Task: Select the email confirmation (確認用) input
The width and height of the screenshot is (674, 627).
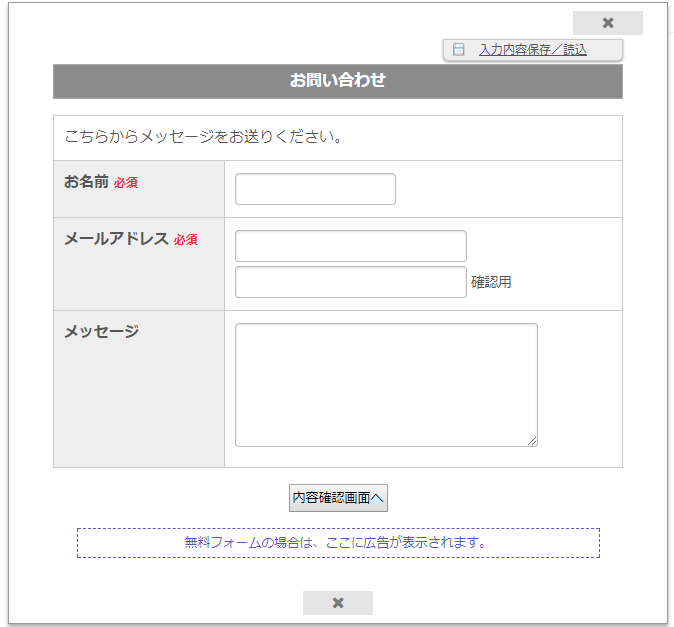Action: pyautogui.click(x=350, y=282)
